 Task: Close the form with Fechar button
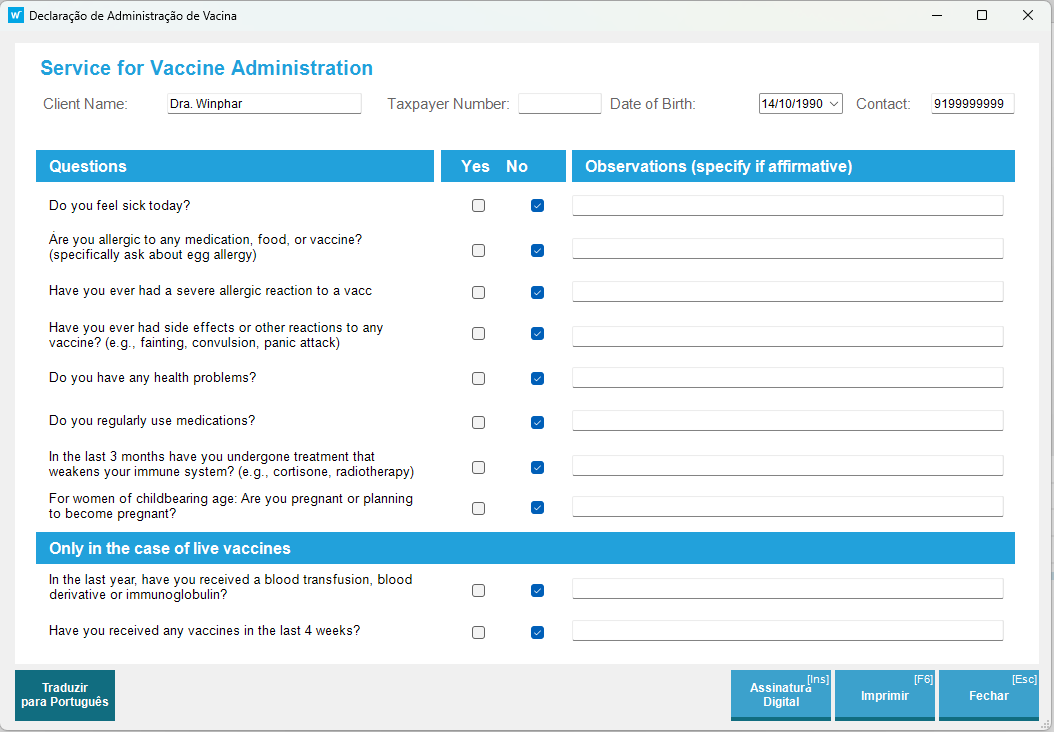[988, 695]
